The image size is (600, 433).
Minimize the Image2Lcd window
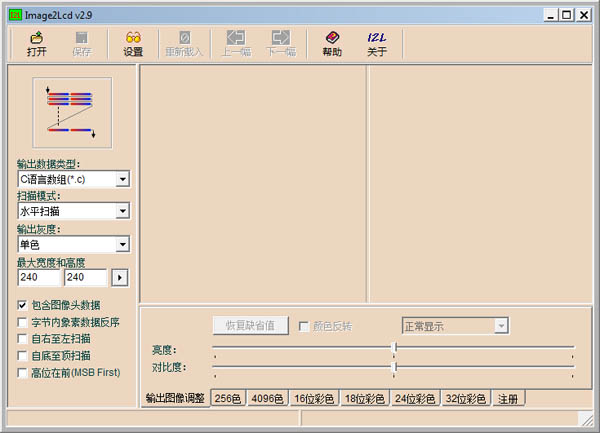pyautogui.click(x=551, y=15)
